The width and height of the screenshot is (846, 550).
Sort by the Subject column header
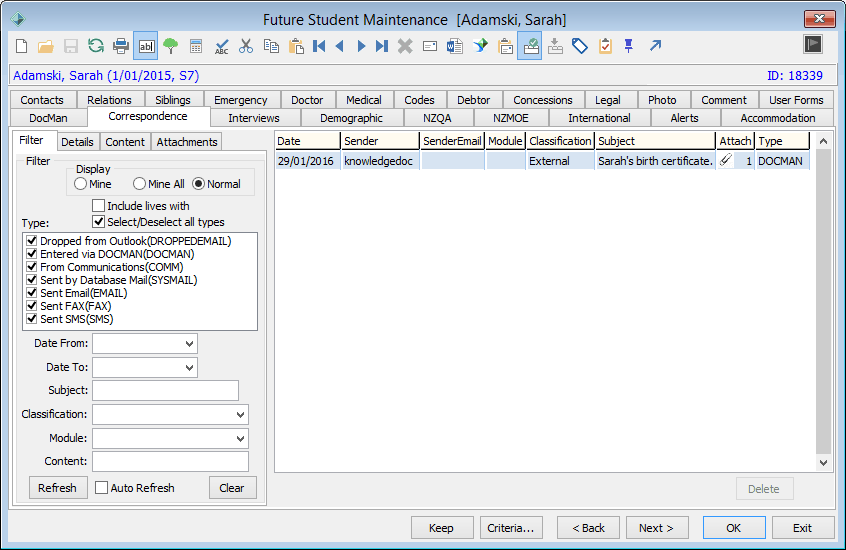point(655,141)
